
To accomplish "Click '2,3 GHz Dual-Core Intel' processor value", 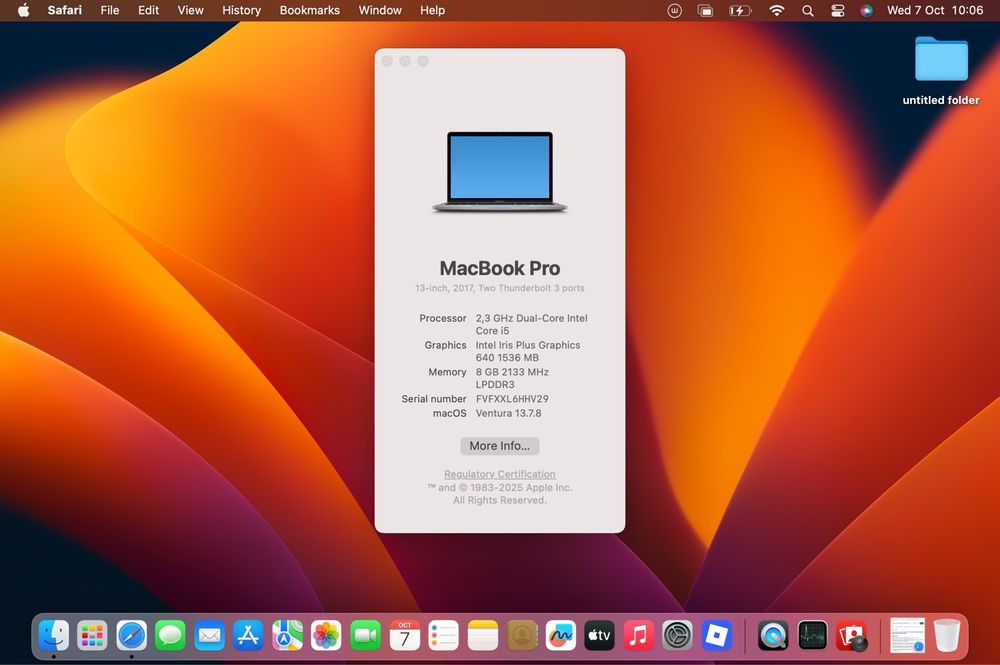I will point(531,318).
